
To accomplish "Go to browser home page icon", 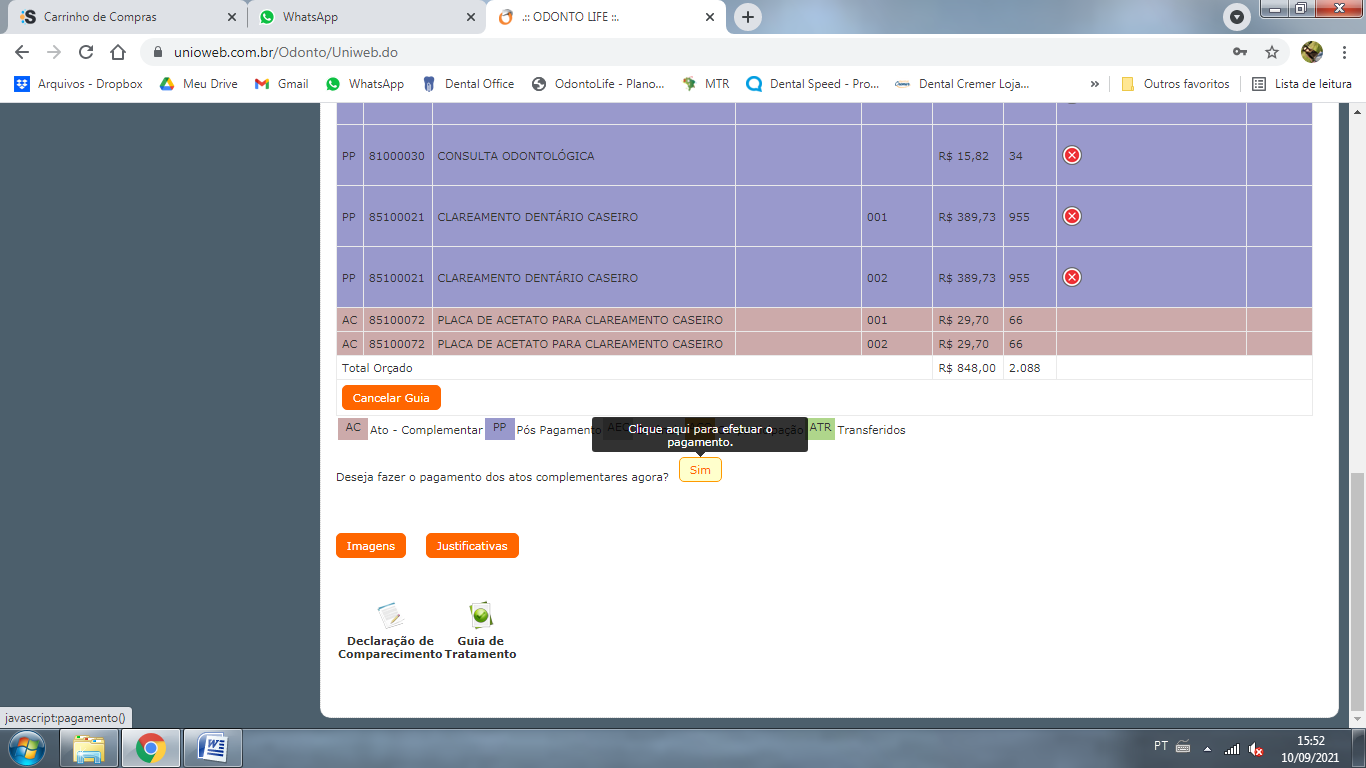I will 118,52.
